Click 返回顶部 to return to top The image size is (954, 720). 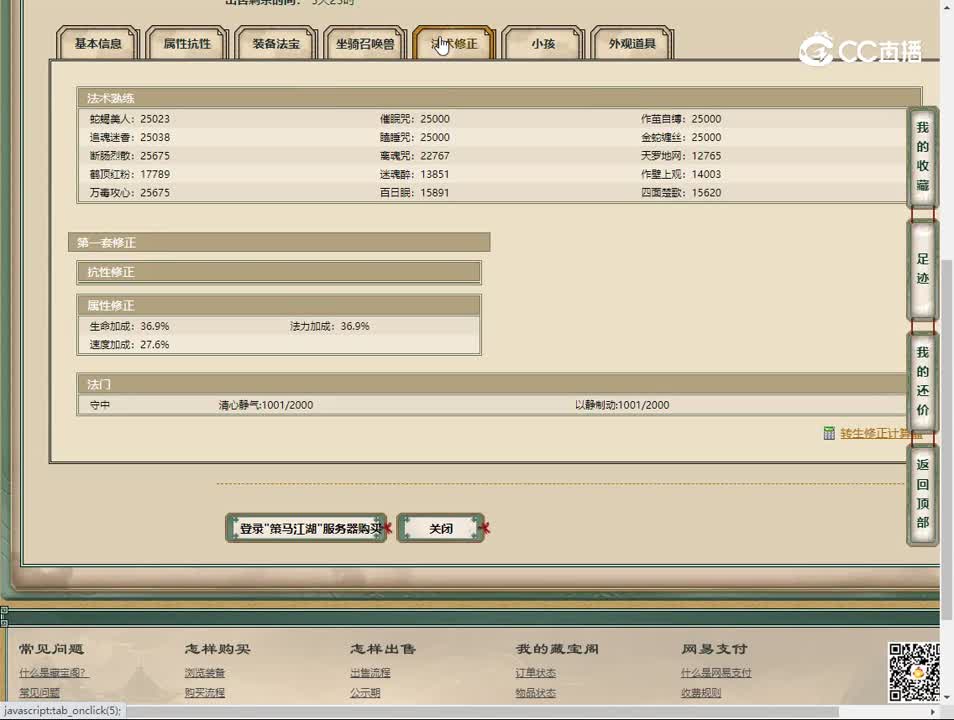pyautogui.click(x=922, y=494)
